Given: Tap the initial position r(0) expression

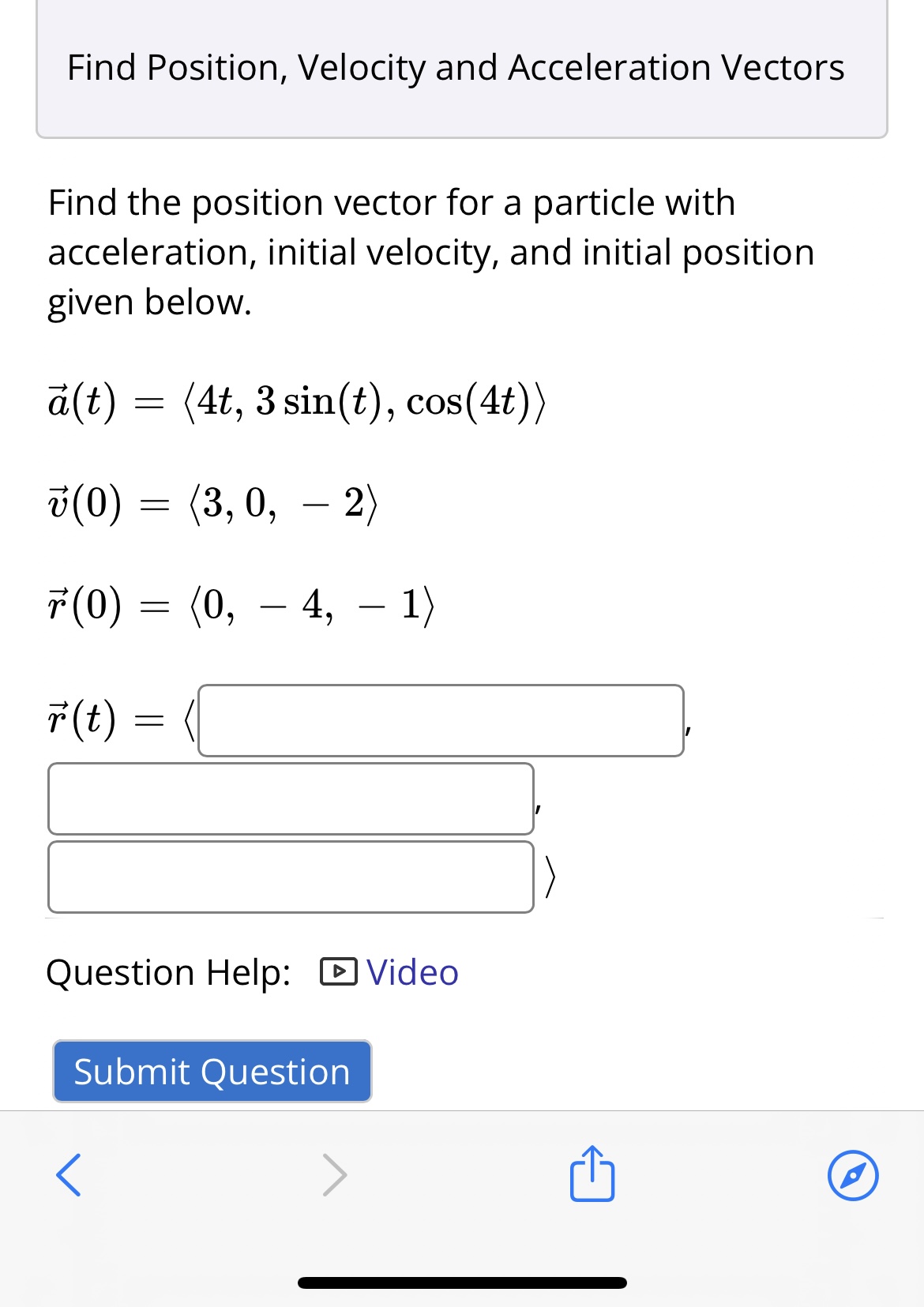Looking at the screenshot, I should coord(237,604).
